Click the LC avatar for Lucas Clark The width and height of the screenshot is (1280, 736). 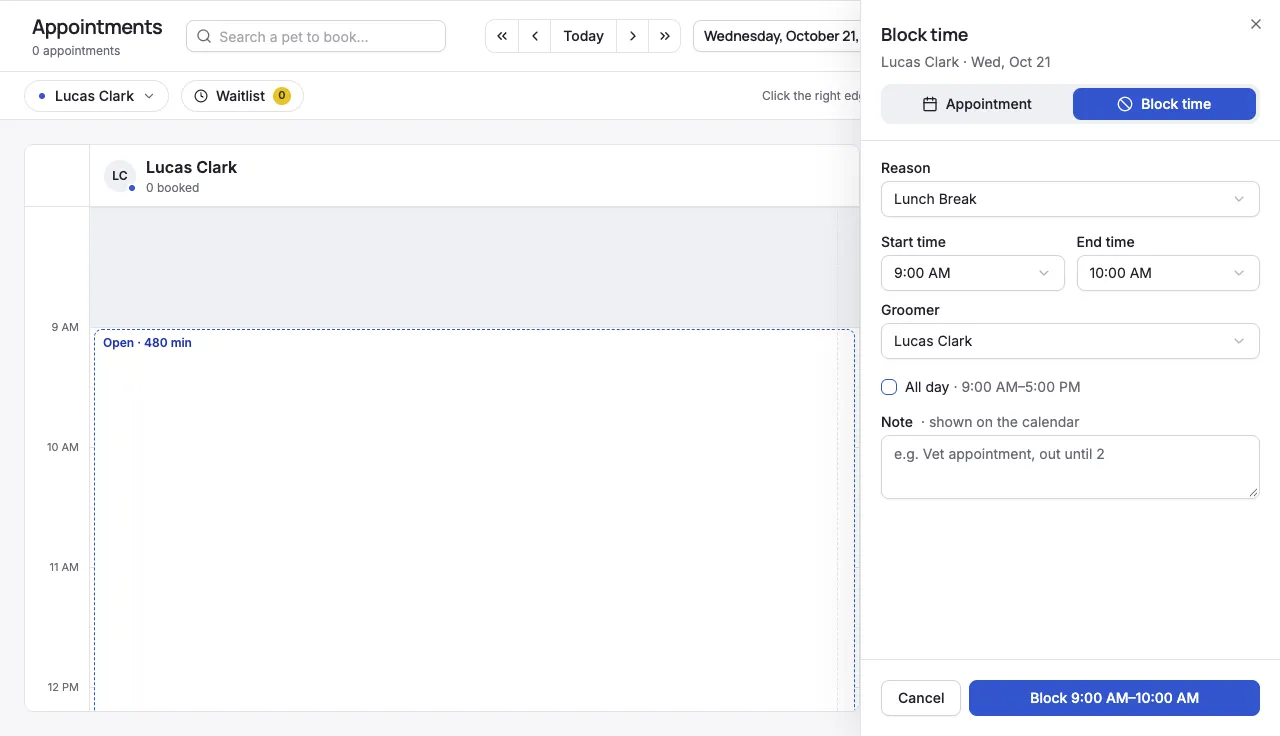pyautogui.click(x=120, y=176)
